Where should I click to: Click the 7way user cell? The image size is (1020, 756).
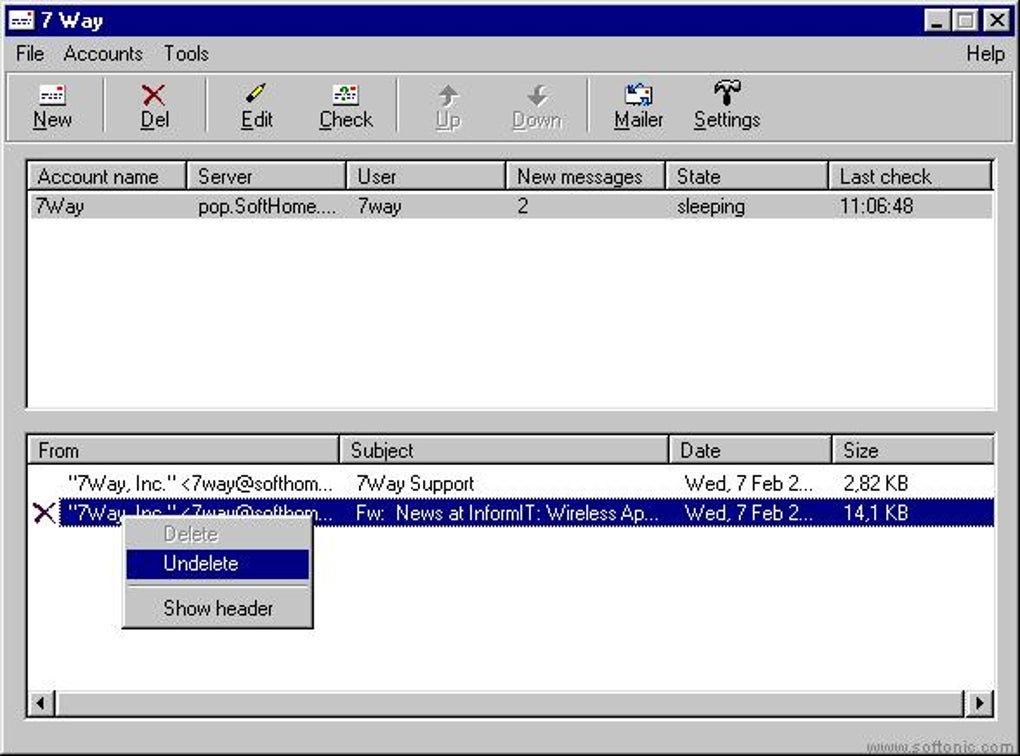(379, 206)
